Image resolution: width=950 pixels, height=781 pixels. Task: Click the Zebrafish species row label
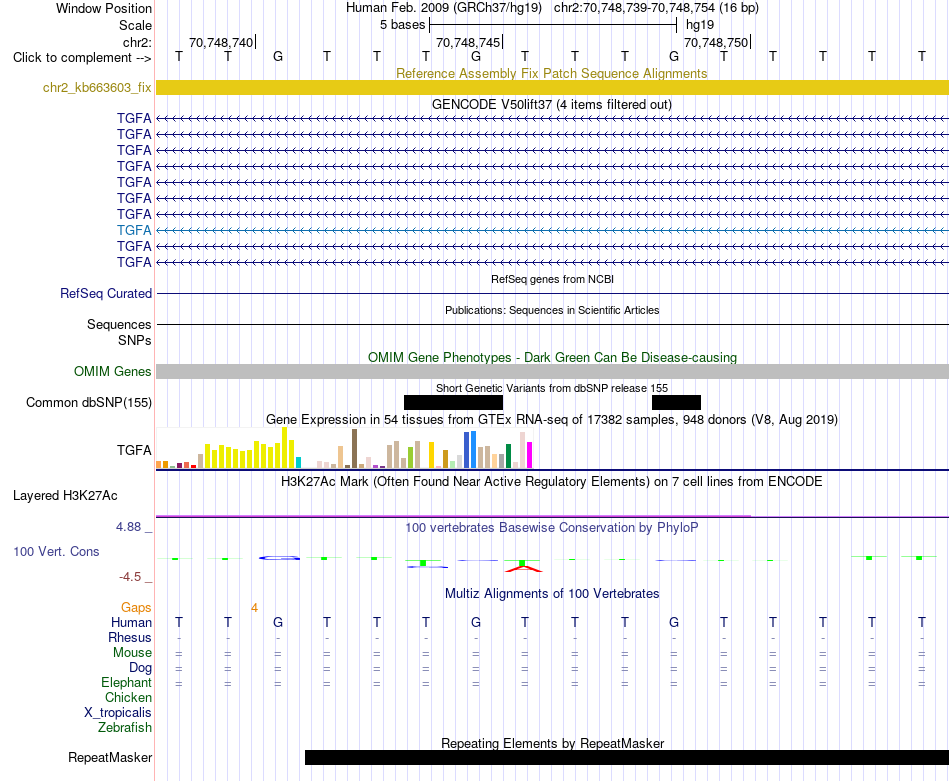[x=125, y=727]
